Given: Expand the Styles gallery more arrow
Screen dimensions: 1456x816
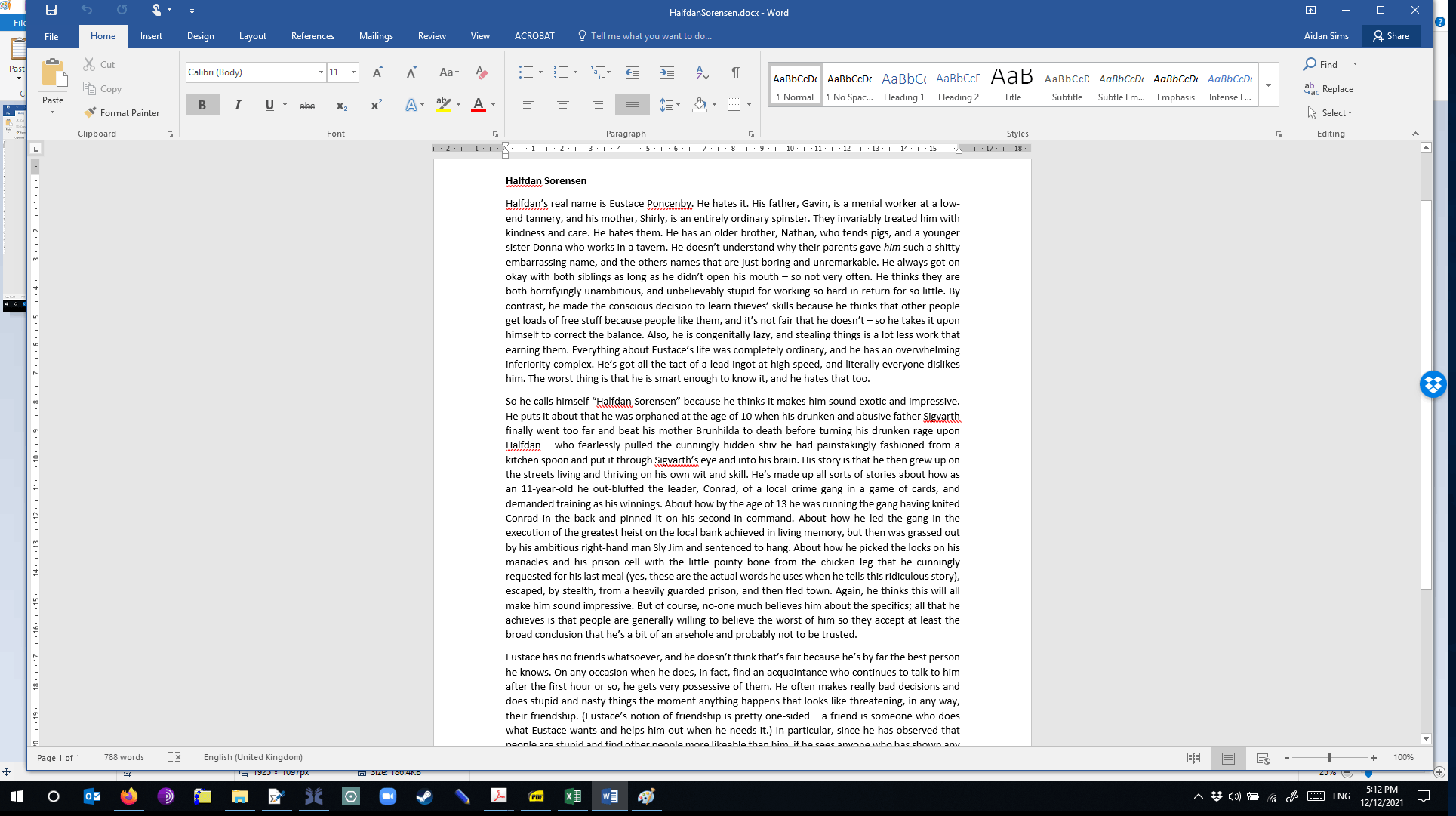Looking at the screenshot, I should pyautogui.click(x=1269, y=85).
